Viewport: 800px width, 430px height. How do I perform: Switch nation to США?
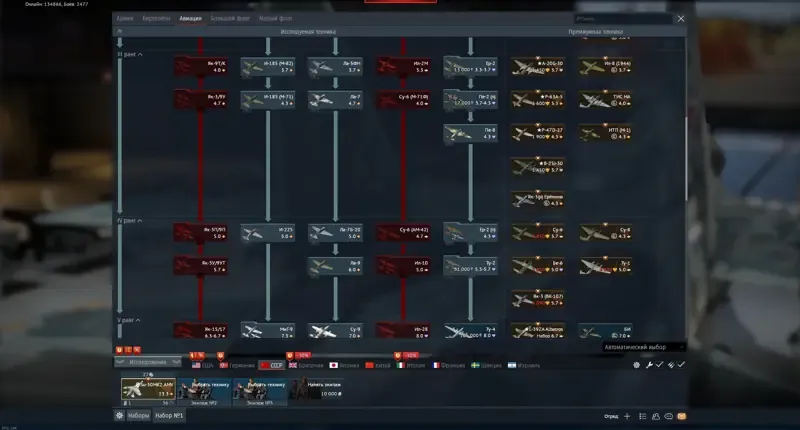203,365
